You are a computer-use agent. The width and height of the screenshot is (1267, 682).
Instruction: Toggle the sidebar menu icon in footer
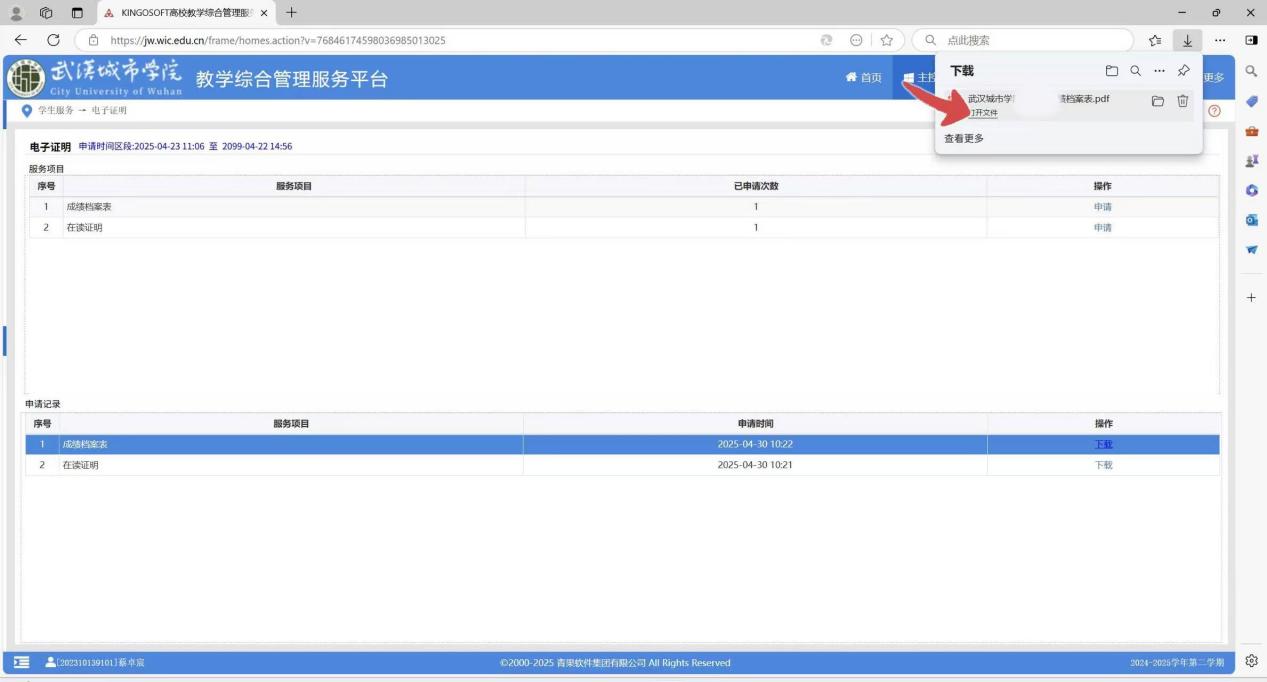pyautogui.click(x=21, y=663)
